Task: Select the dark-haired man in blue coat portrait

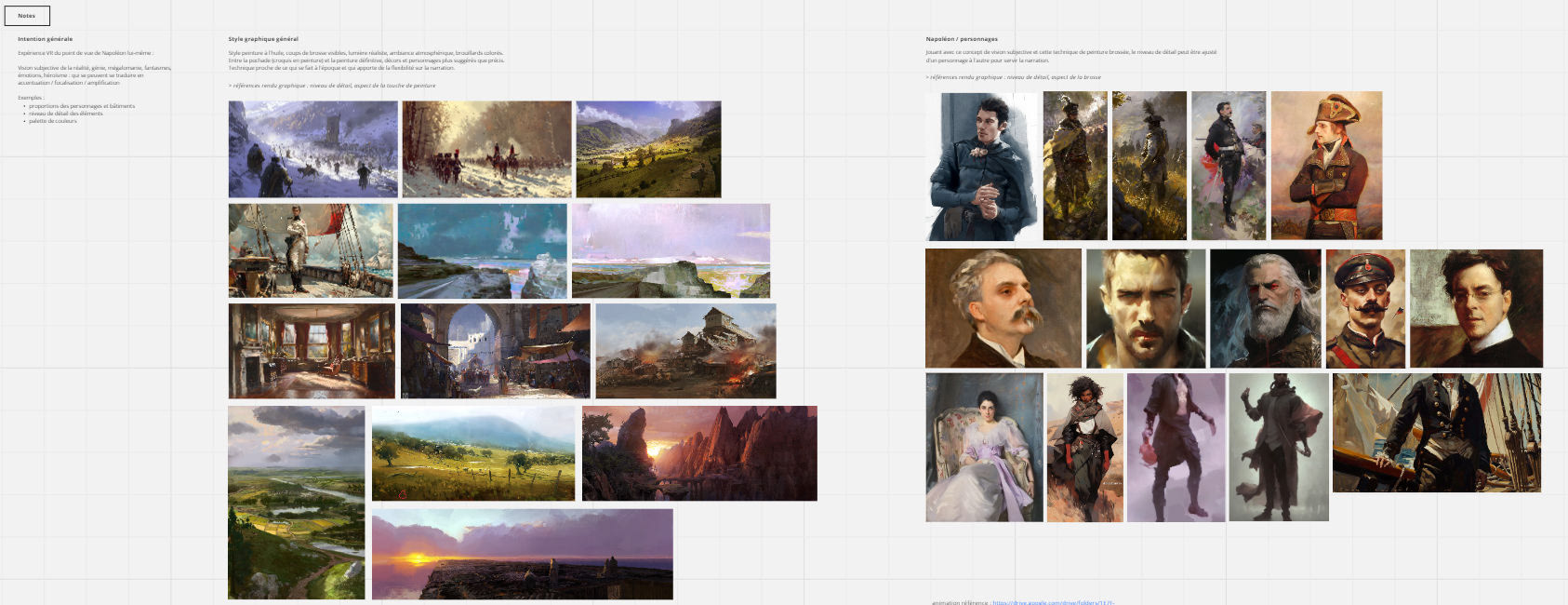Action: pos(981,166)
